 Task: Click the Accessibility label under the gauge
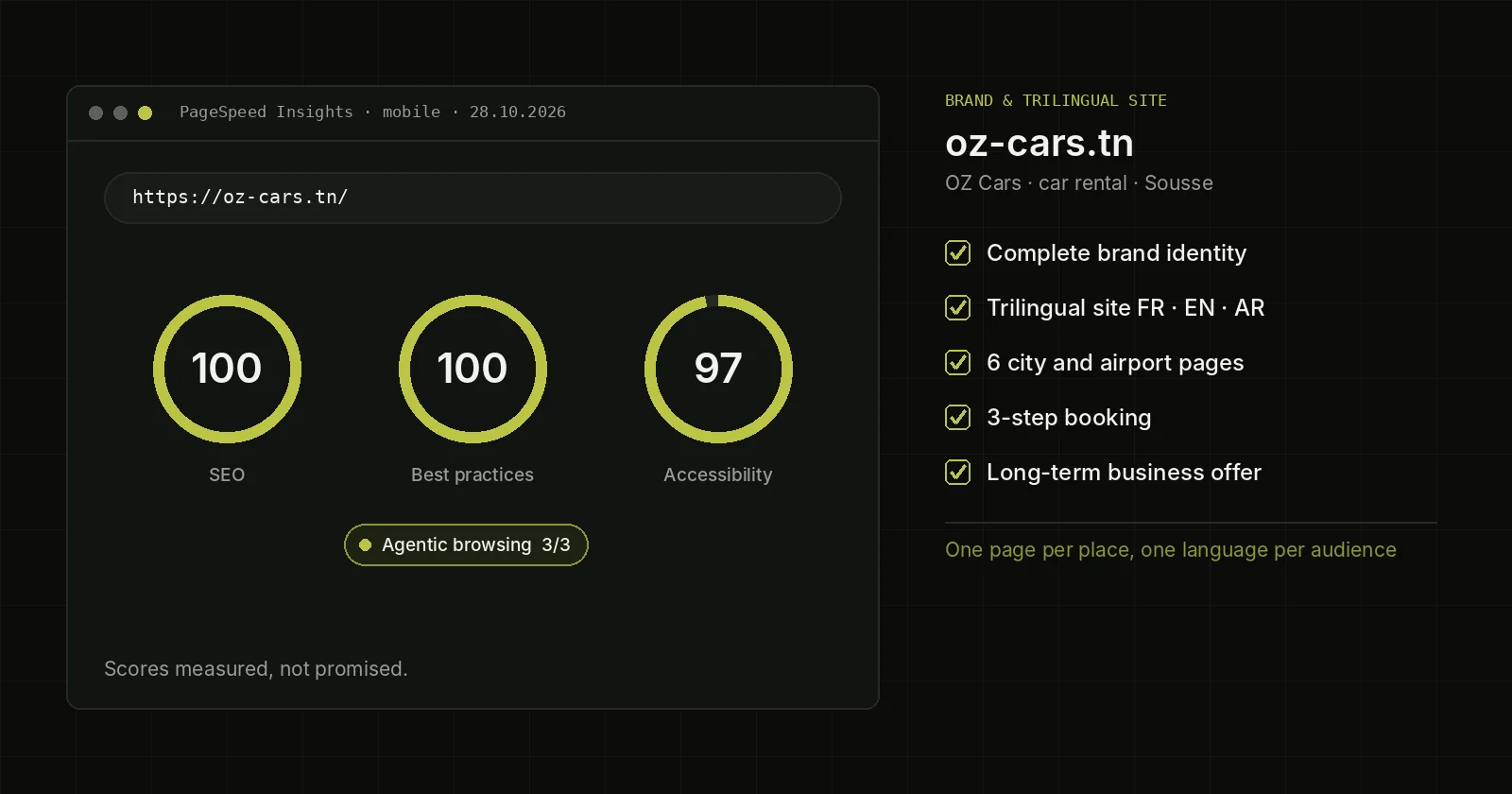click(718, 475)
